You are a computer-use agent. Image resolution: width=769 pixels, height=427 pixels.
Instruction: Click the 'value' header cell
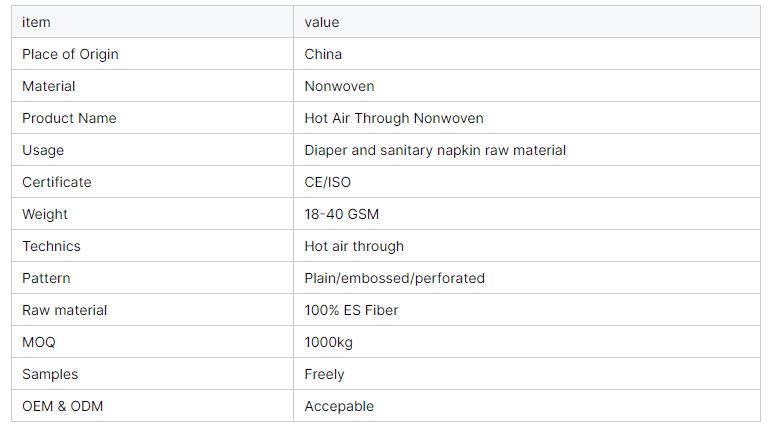coord(322,22)
